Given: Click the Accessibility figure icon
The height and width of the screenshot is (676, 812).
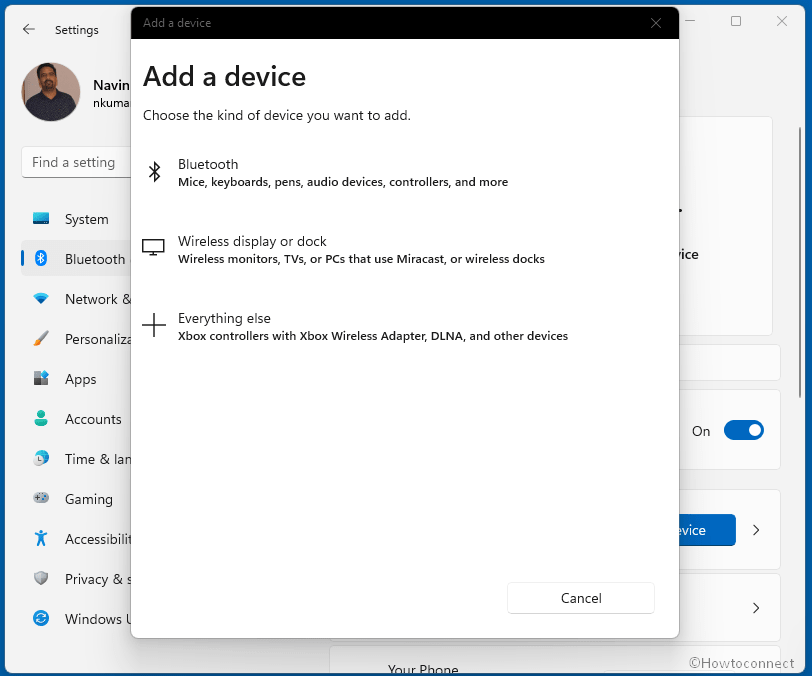Looking at the screenshot, I should point(41,538).
